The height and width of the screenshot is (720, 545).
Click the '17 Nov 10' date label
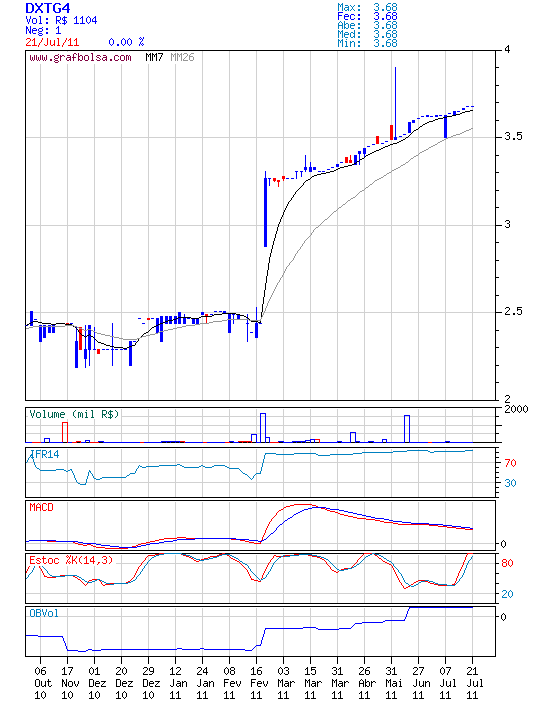tap(69, 683)
